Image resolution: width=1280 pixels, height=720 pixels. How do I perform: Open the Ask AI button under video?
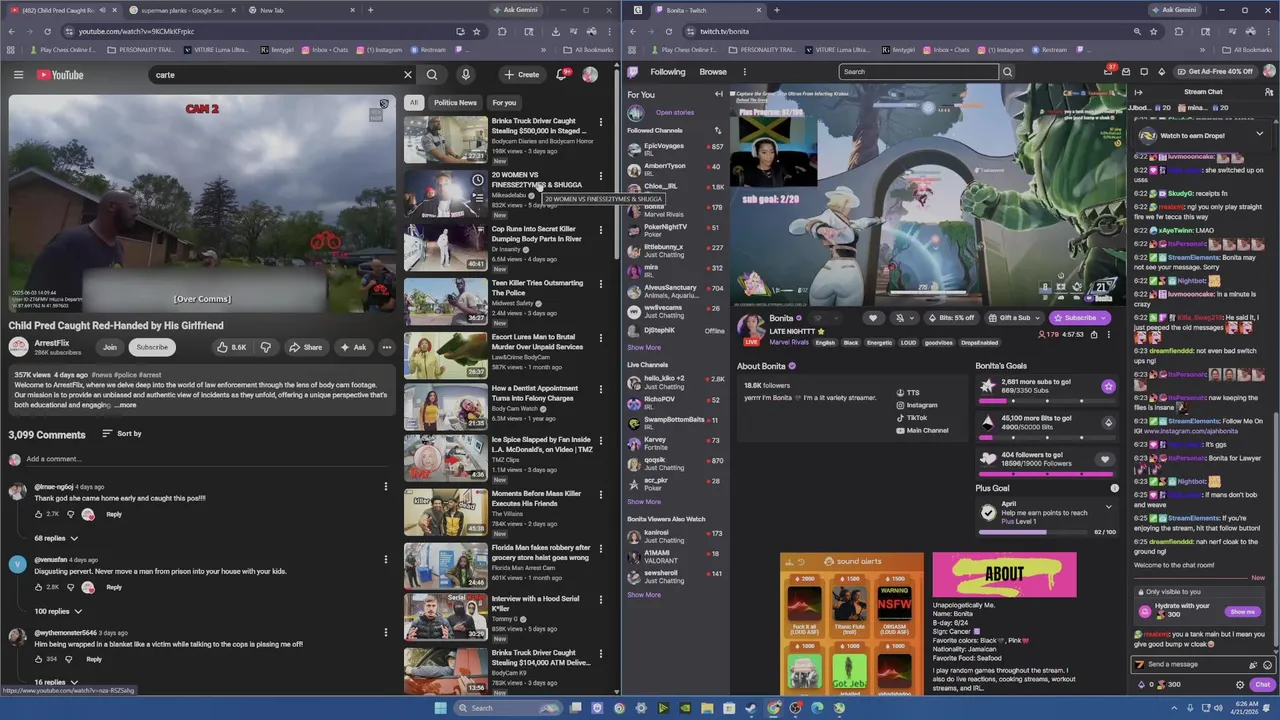[353, 347]
